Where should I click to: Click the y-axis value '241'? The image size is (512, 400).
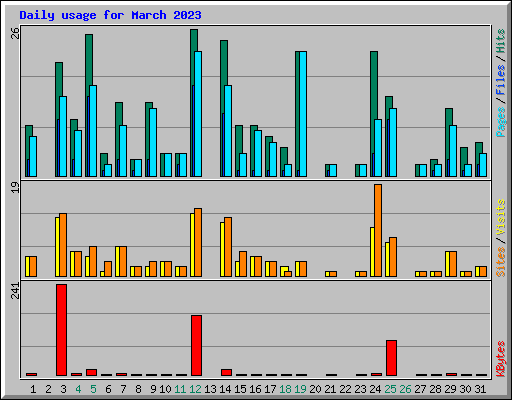click(15, 291)
